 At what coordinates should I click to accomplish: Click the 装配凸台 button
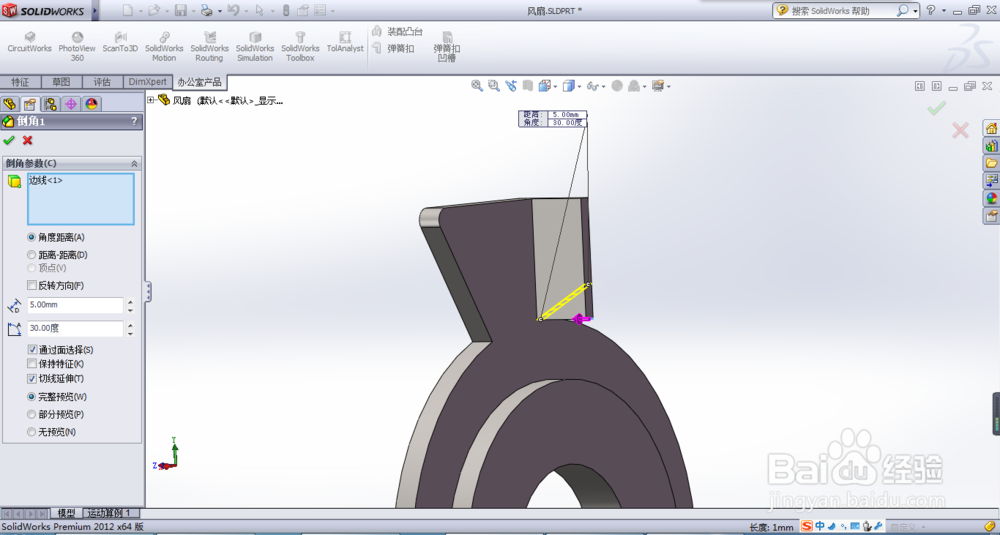398,31
